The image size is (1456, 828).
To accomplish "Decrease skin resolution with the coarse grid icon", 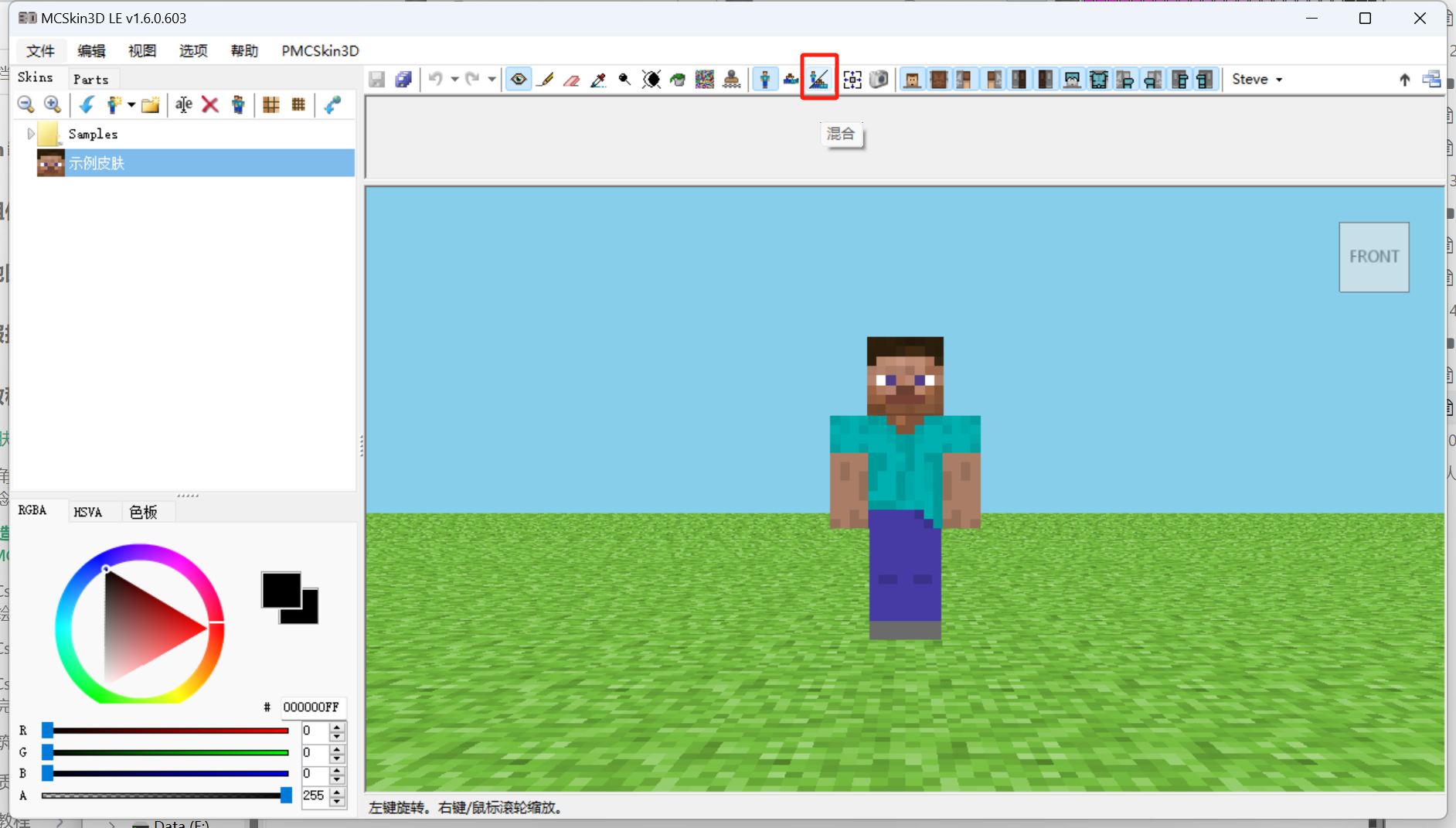I will [x=271, y=104].
